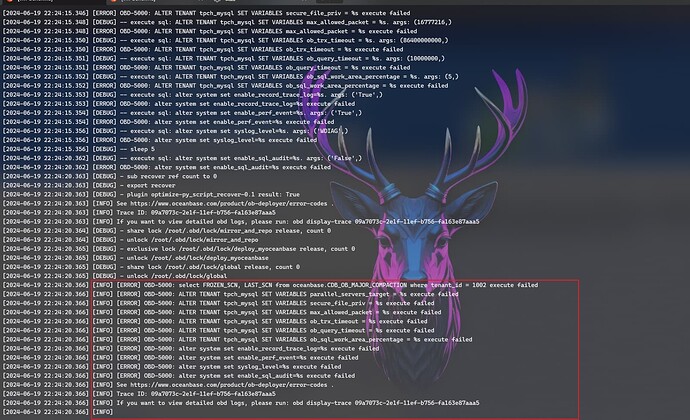
Task: Select 'share lock /root/.obd/lock/mirror_and_repo release' line
Action: tap(167, 230)
